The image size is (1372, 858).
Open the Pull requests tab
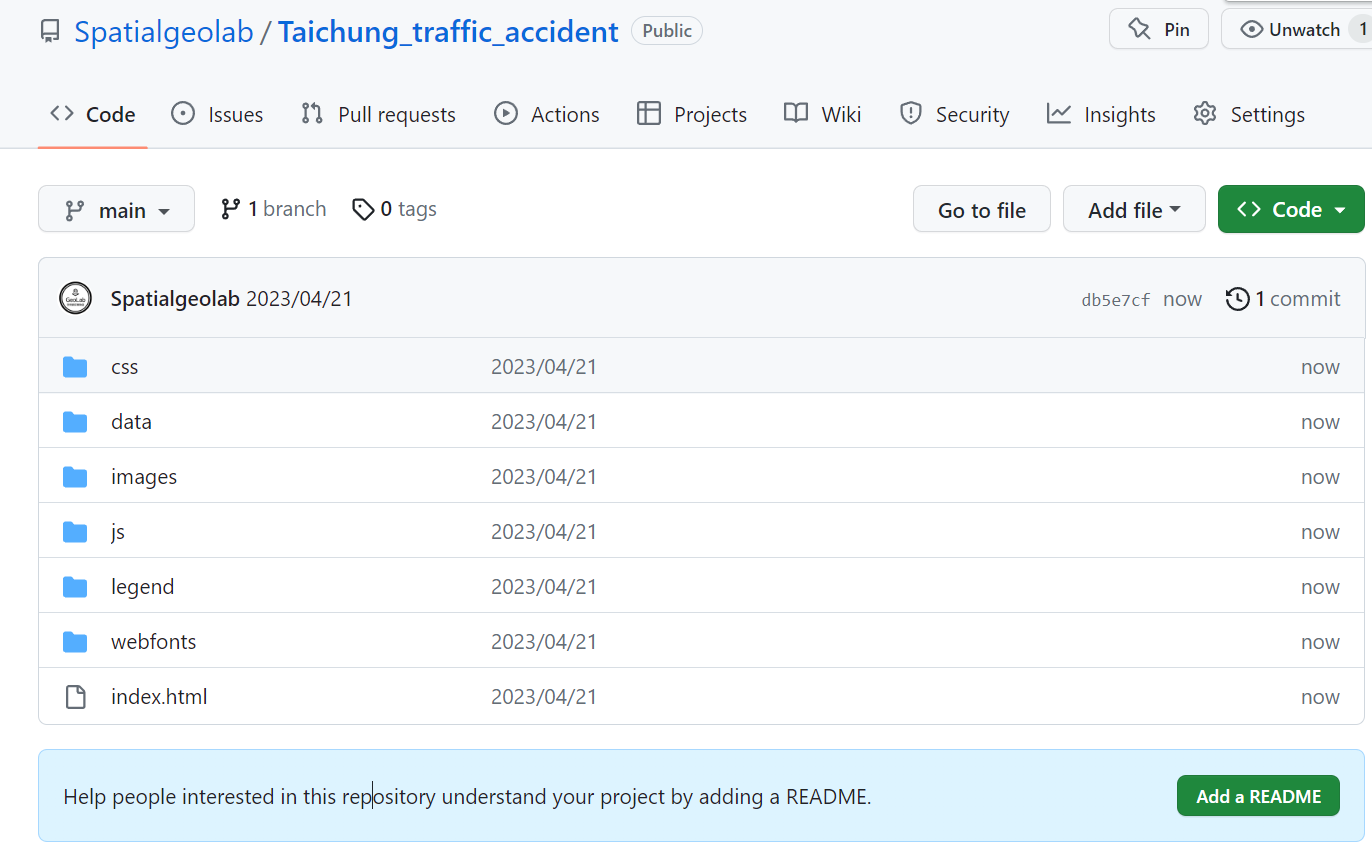click(x=378, y=115)
